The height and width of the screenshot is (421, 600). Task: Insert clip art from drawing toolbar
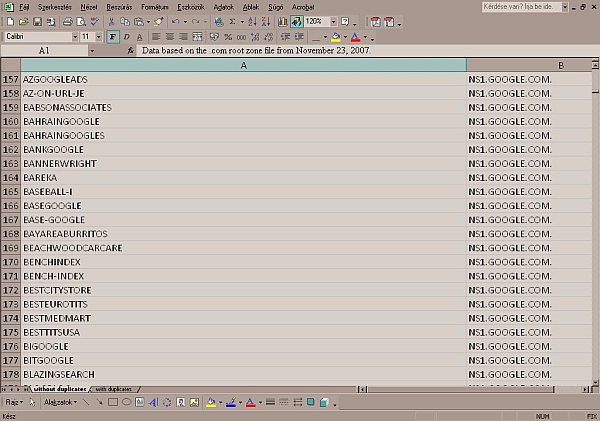pos(181,402)
